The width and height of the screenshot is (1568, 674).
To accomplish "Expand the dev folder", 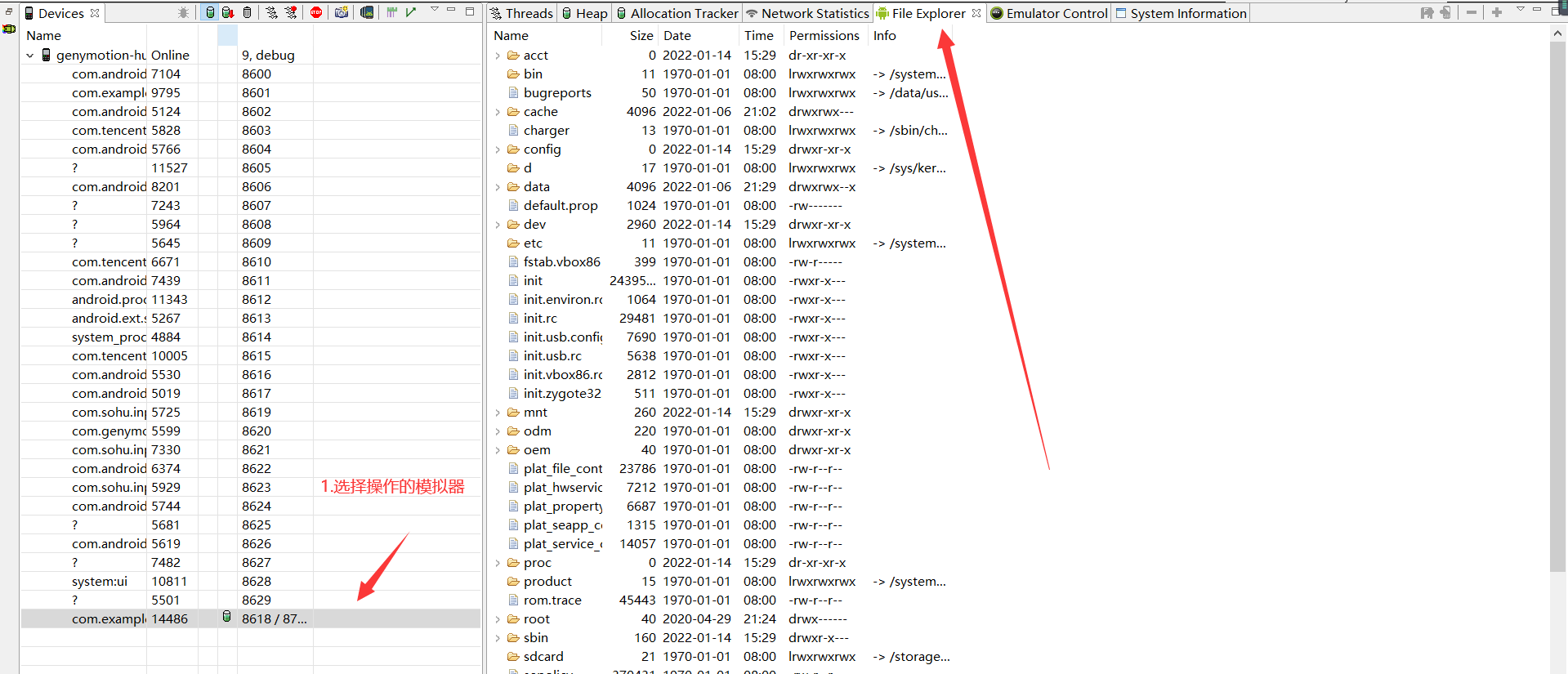I will (x=498, y=225).
